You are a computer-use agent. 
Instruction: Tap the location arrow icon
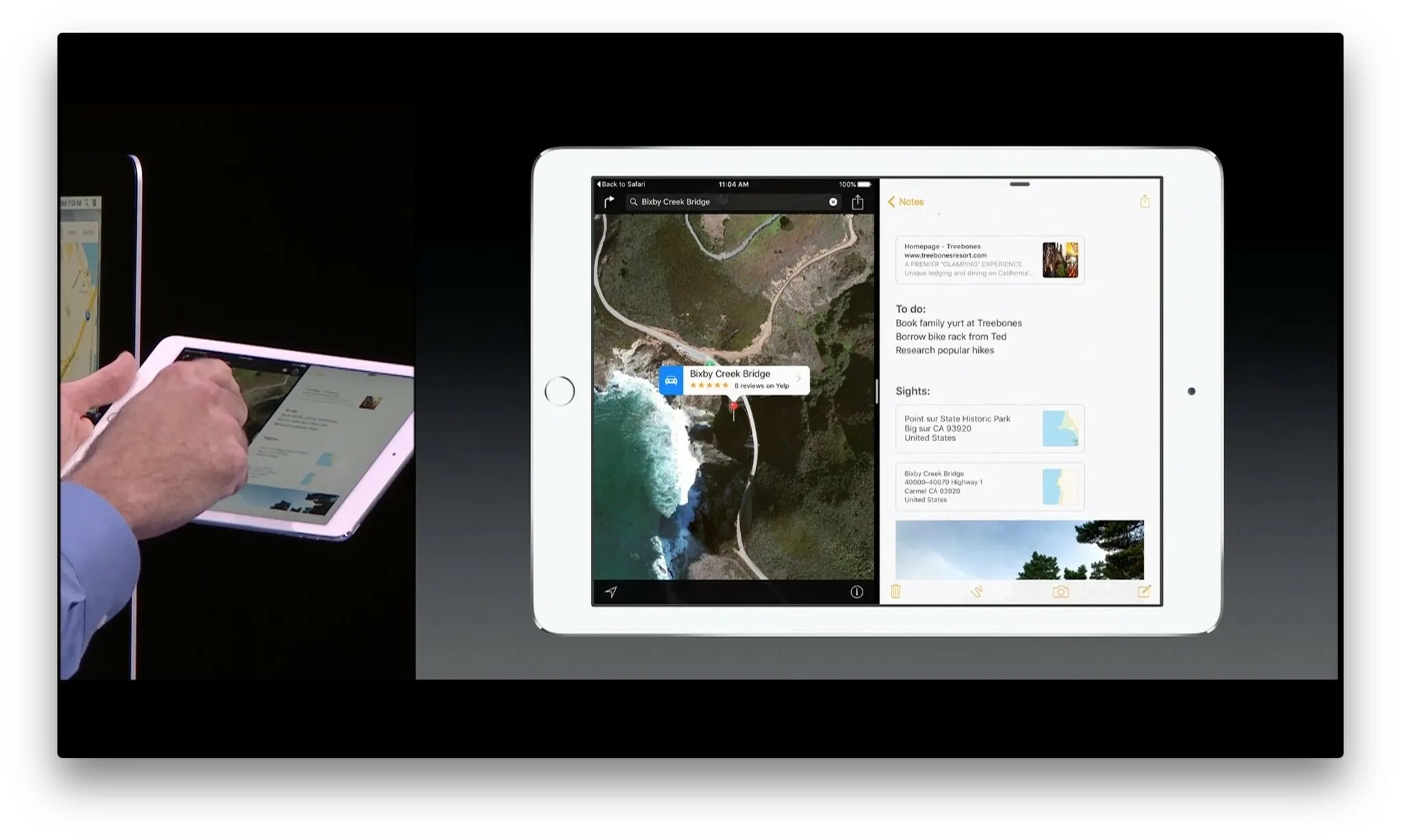click(x=613, y=590)
